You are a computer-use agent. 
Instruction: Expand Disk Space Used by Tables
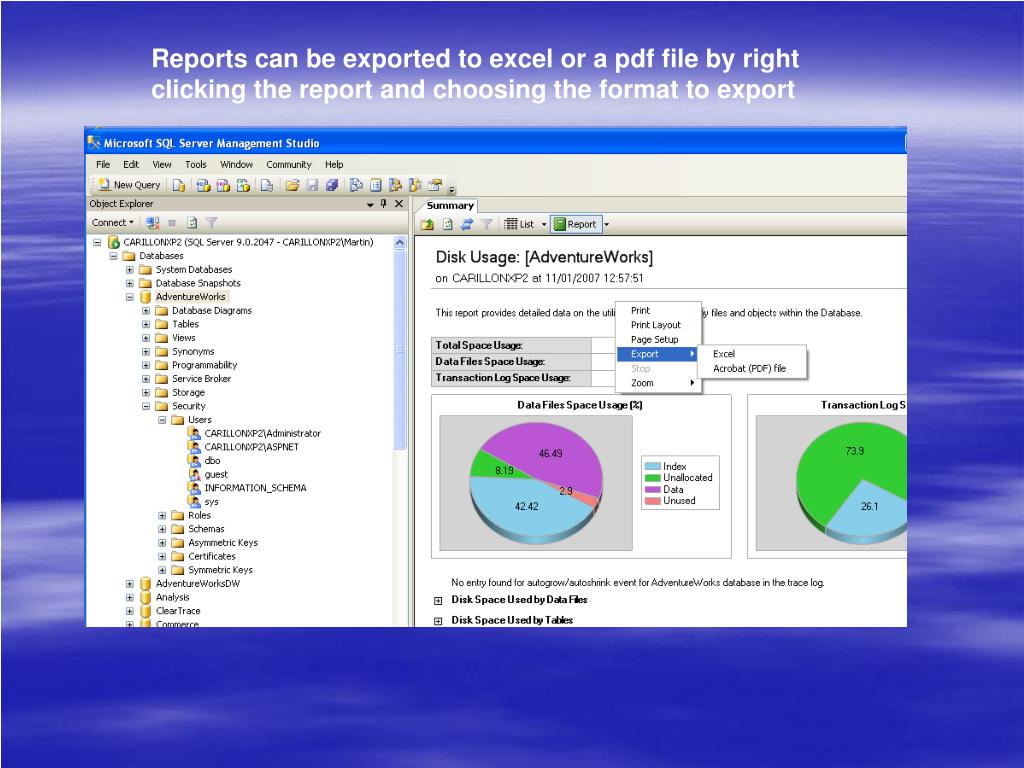click(x=438, y=621)
